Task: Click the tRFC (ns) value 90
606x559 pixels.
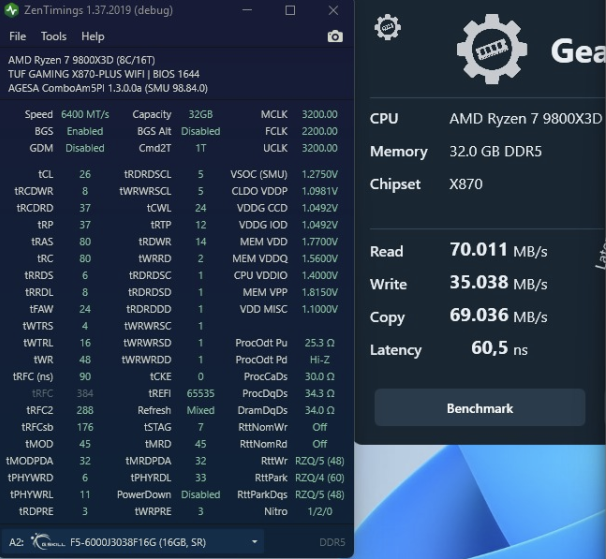Action: pos(85,377)
